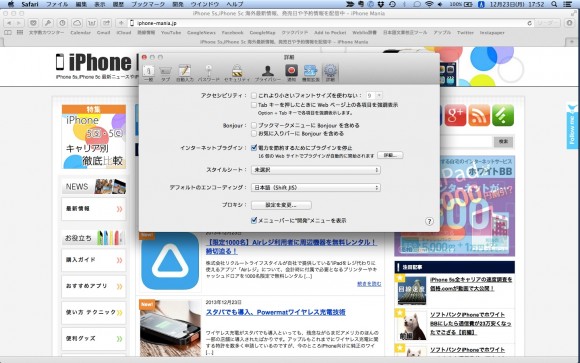Open the YouTube bookmark in the bookmarks bar

pyautogui.click(x=171, y=33)
